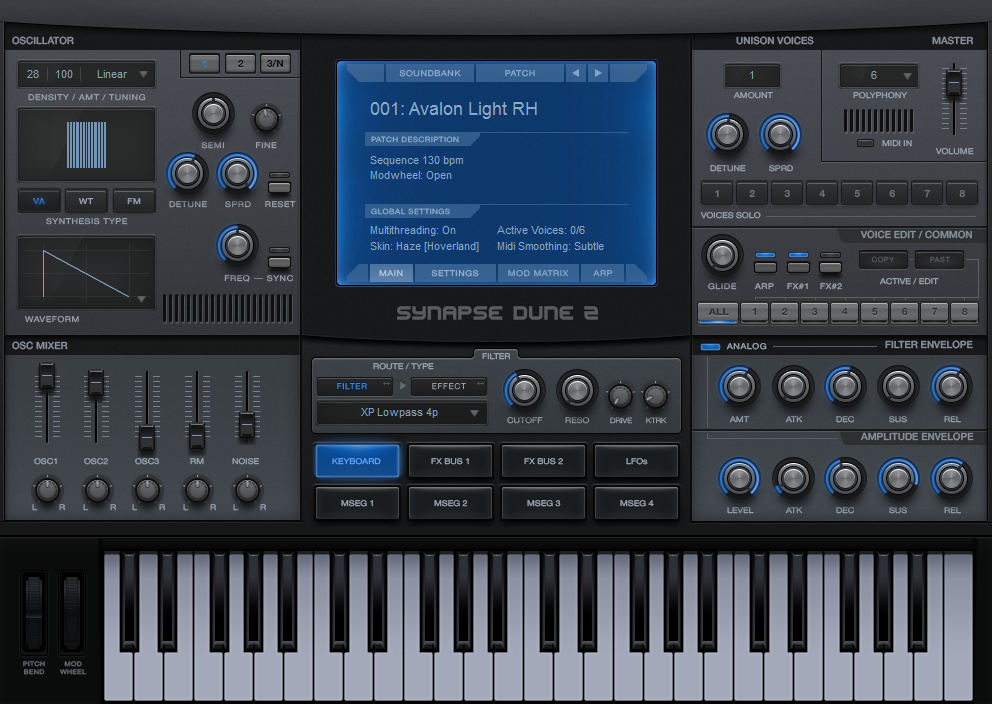Select oscillator 2 tab
This screenshot has height=704, width=992.
[x=240, y=63]
